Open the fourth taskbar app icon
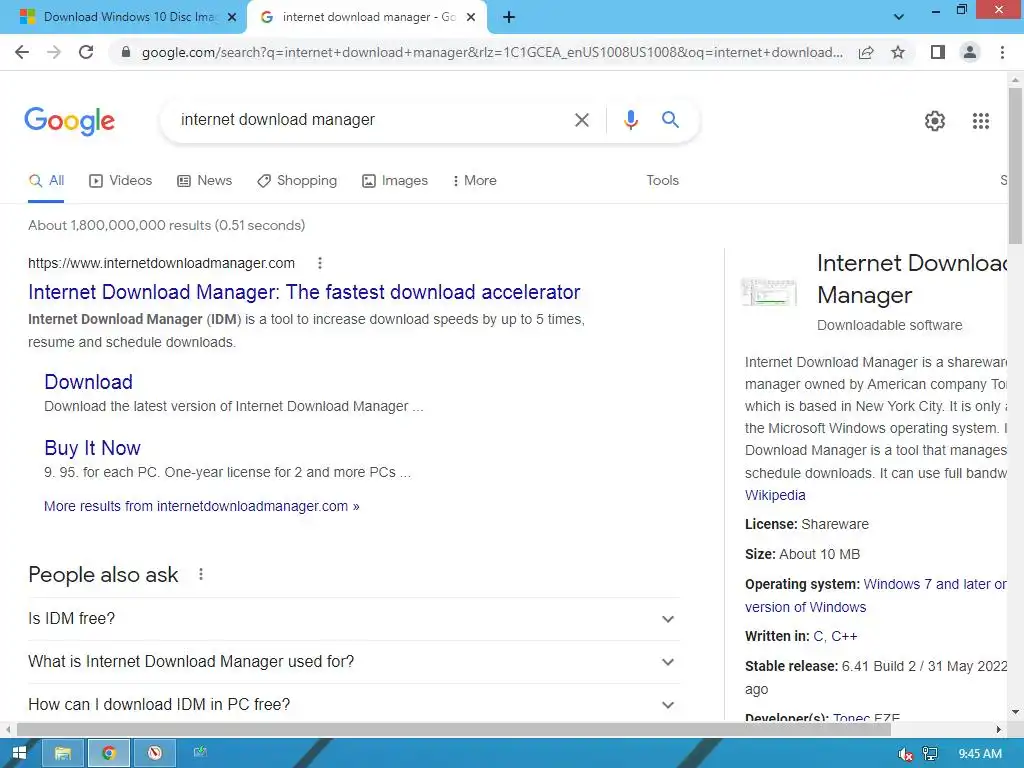The height and width of the screenshot is (768, 1024). 200,753
